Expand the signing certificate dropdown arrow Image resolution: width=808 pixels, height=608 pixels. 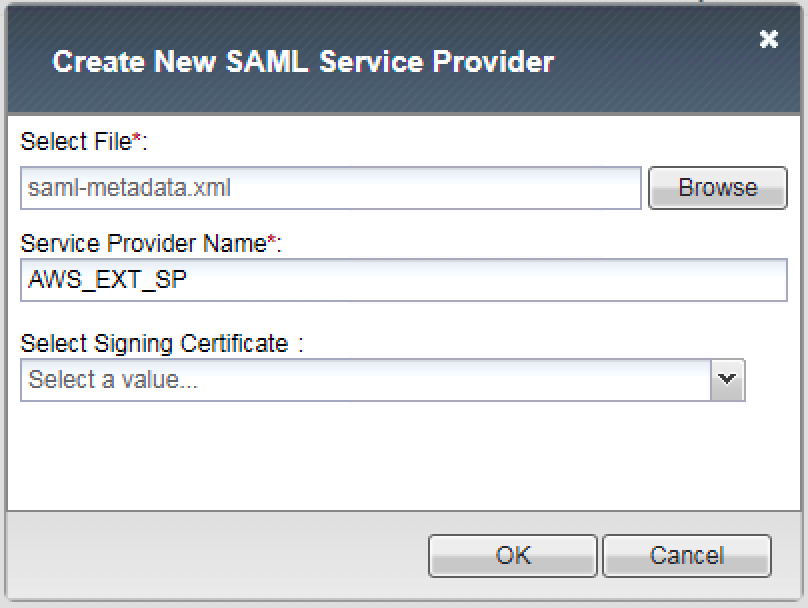(x=728, y=380)
